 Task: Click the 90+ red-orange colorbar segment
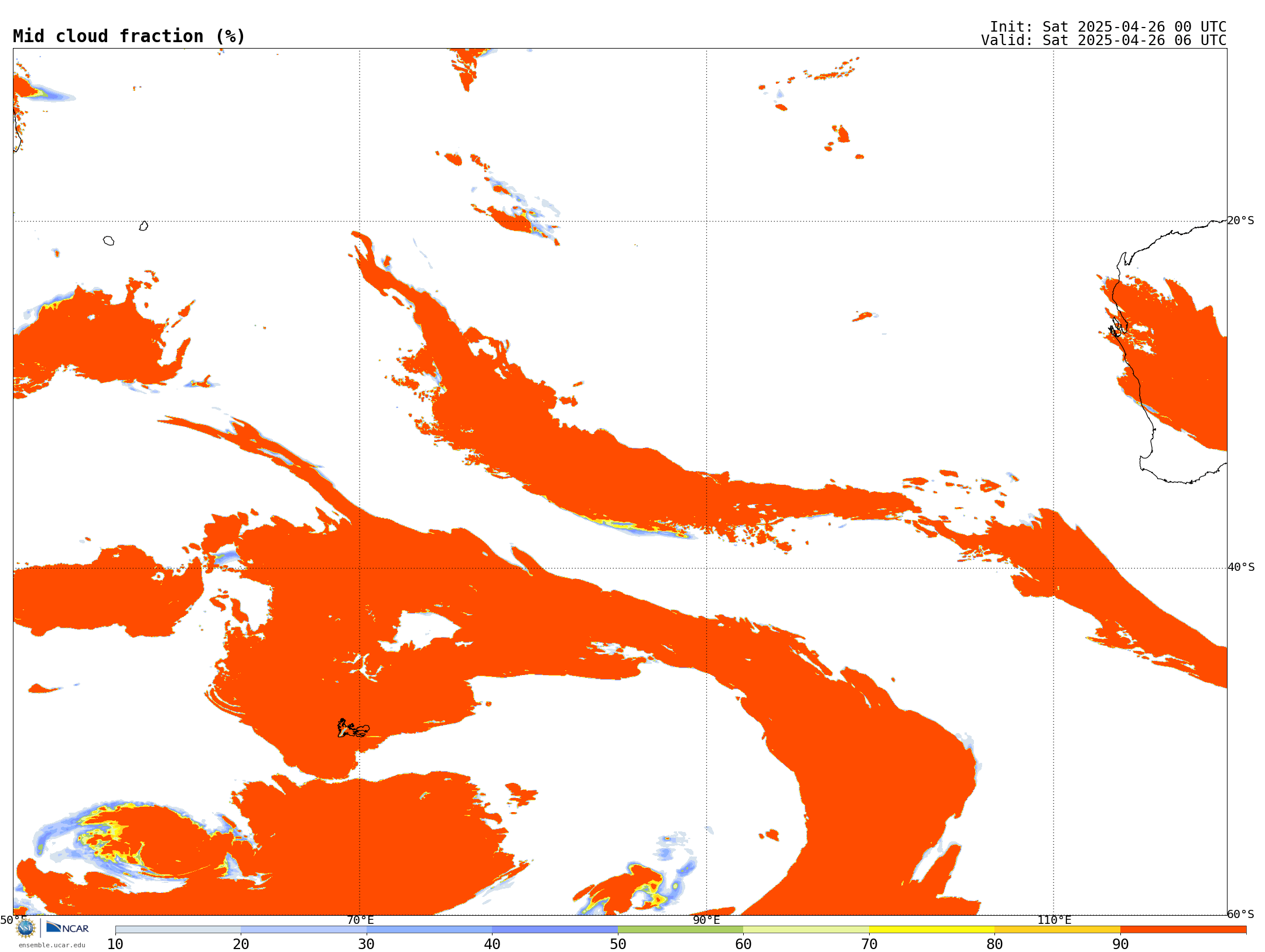tap(1183, 930)
